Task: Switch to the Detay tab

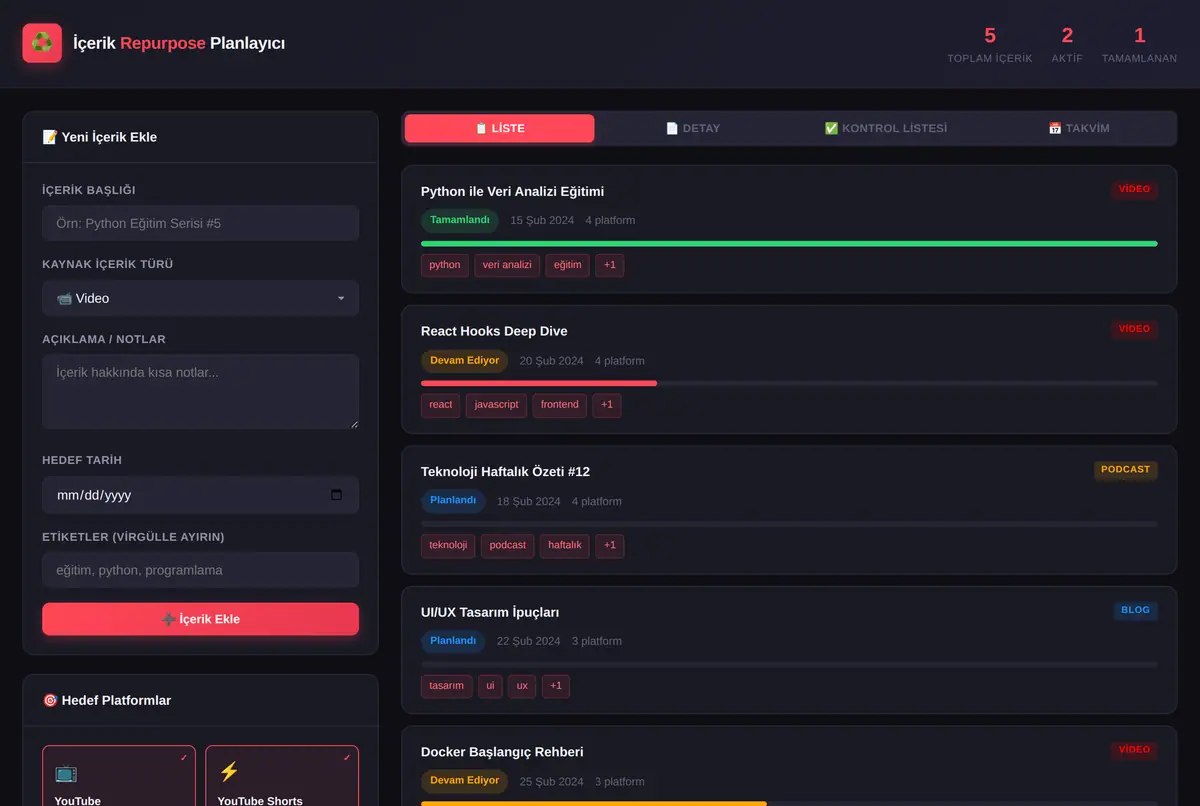Action: click(x=693, y=128)
